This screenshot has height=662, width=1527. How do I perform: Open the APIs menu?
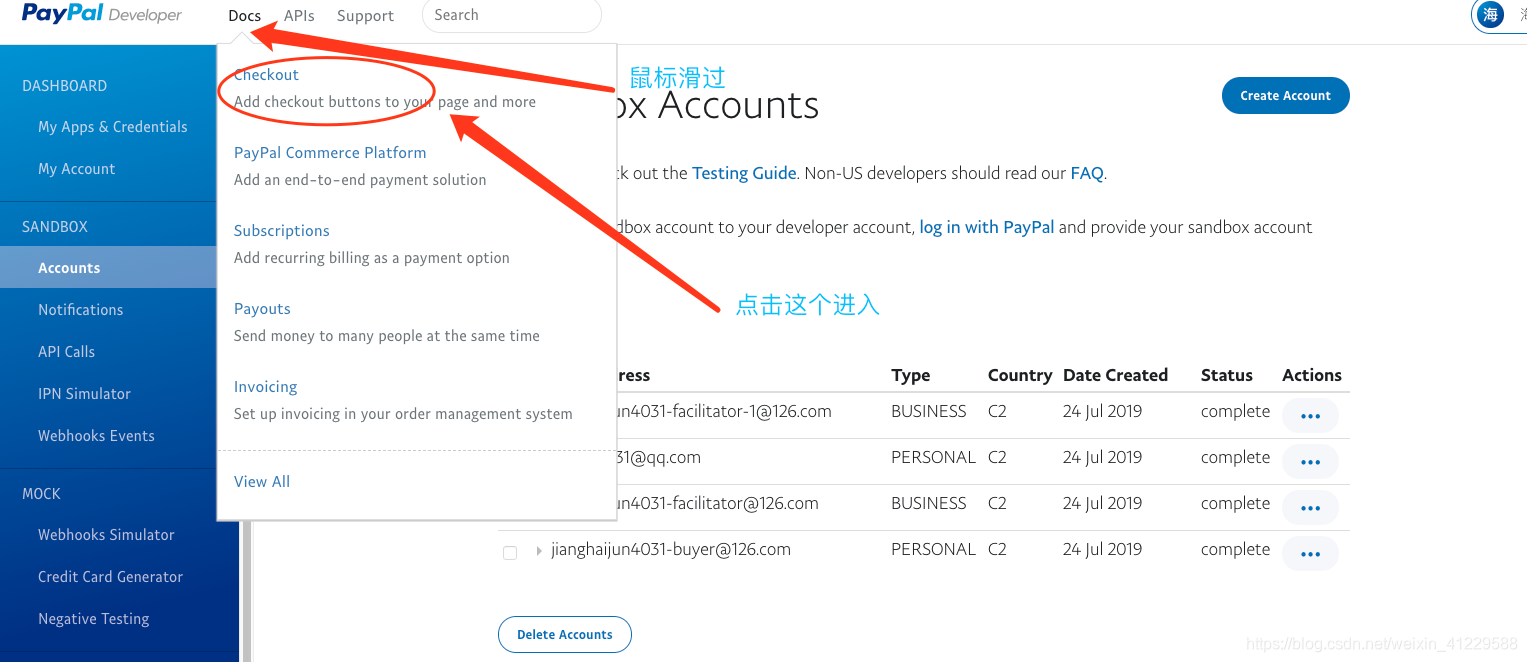[299, 15]
